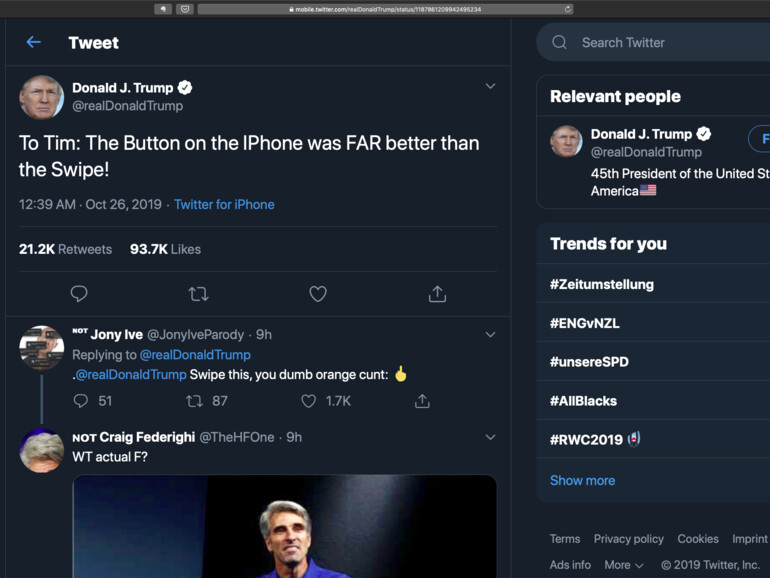Share the main tweet via upload icon
770x578 pixels.
437,294
